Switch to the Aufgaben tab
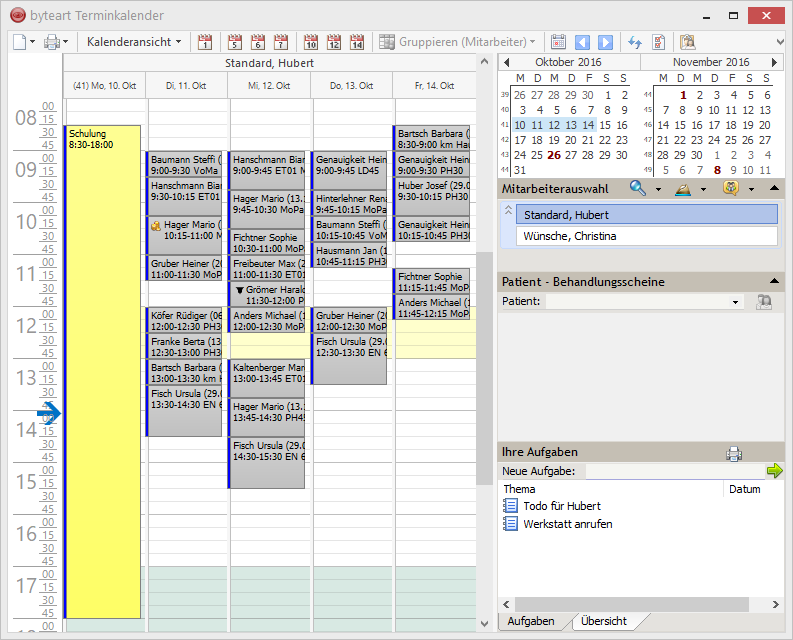This screenshot has width=793, height=640. click(x=531, y=621)
